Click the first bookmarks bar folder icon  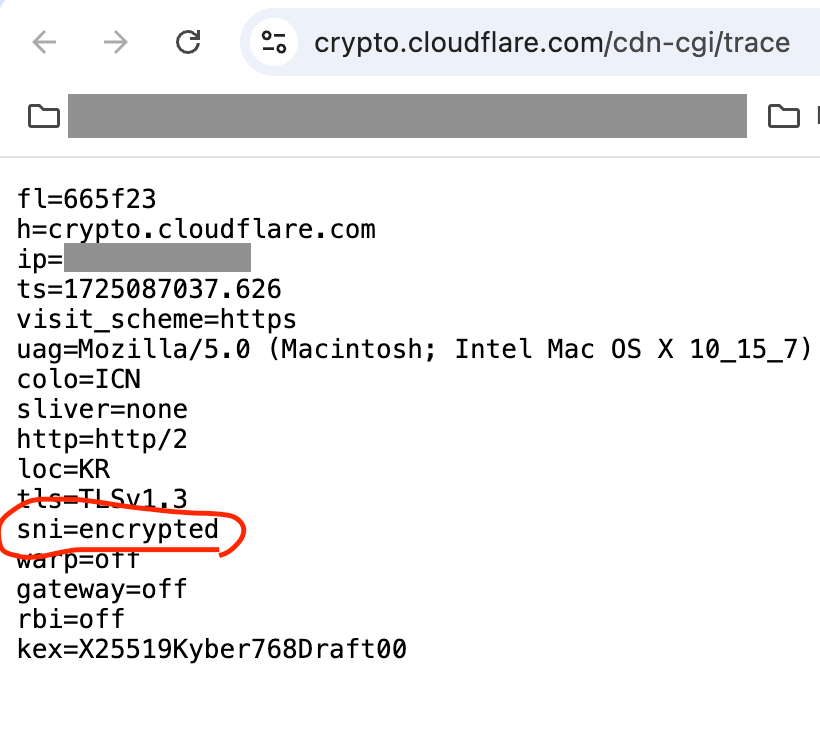click(43, 116)
